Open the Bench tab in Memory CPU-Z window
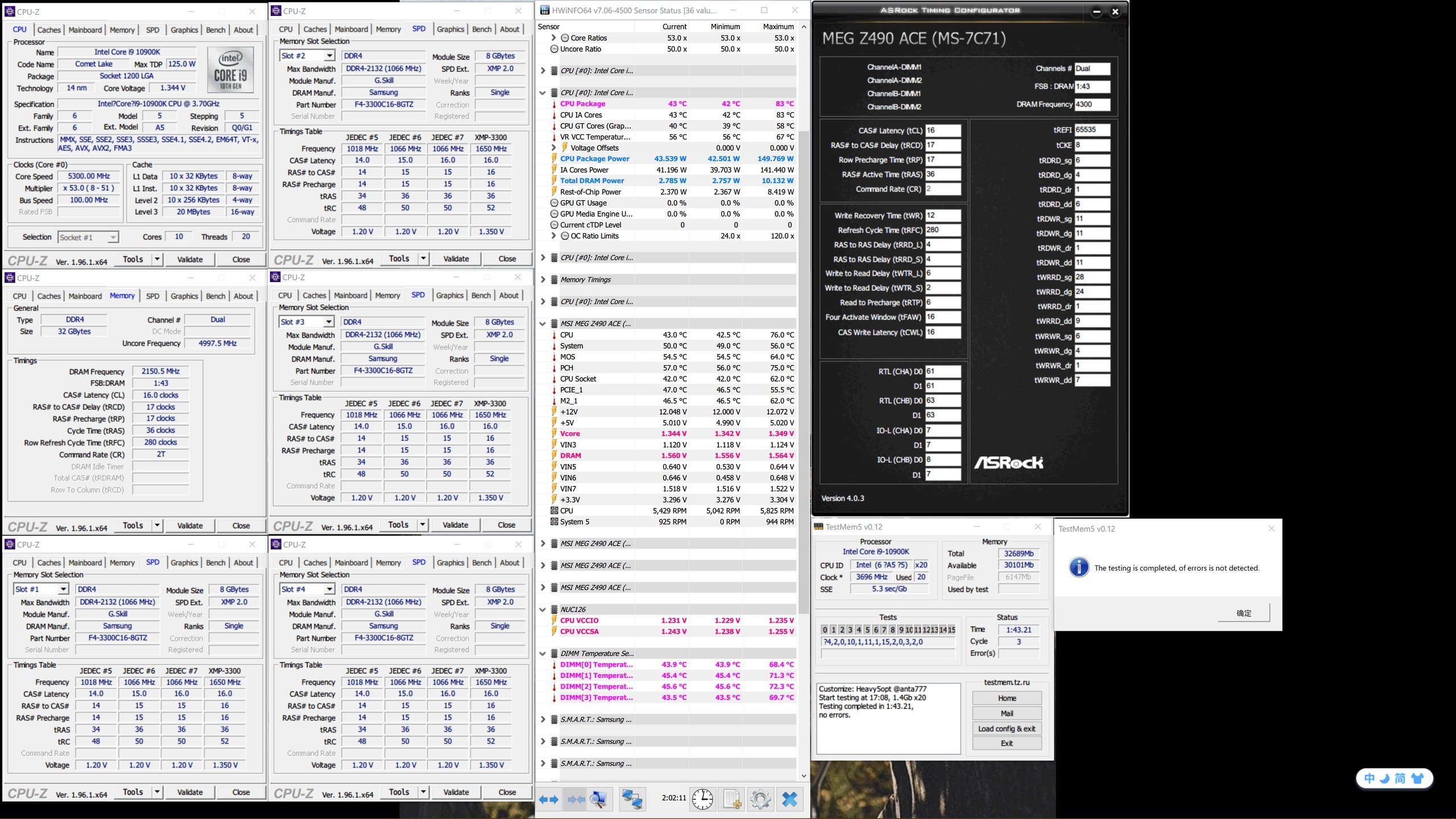This screenshot has width=1456, height=819. pyautogui.click(x=216, y=296)
